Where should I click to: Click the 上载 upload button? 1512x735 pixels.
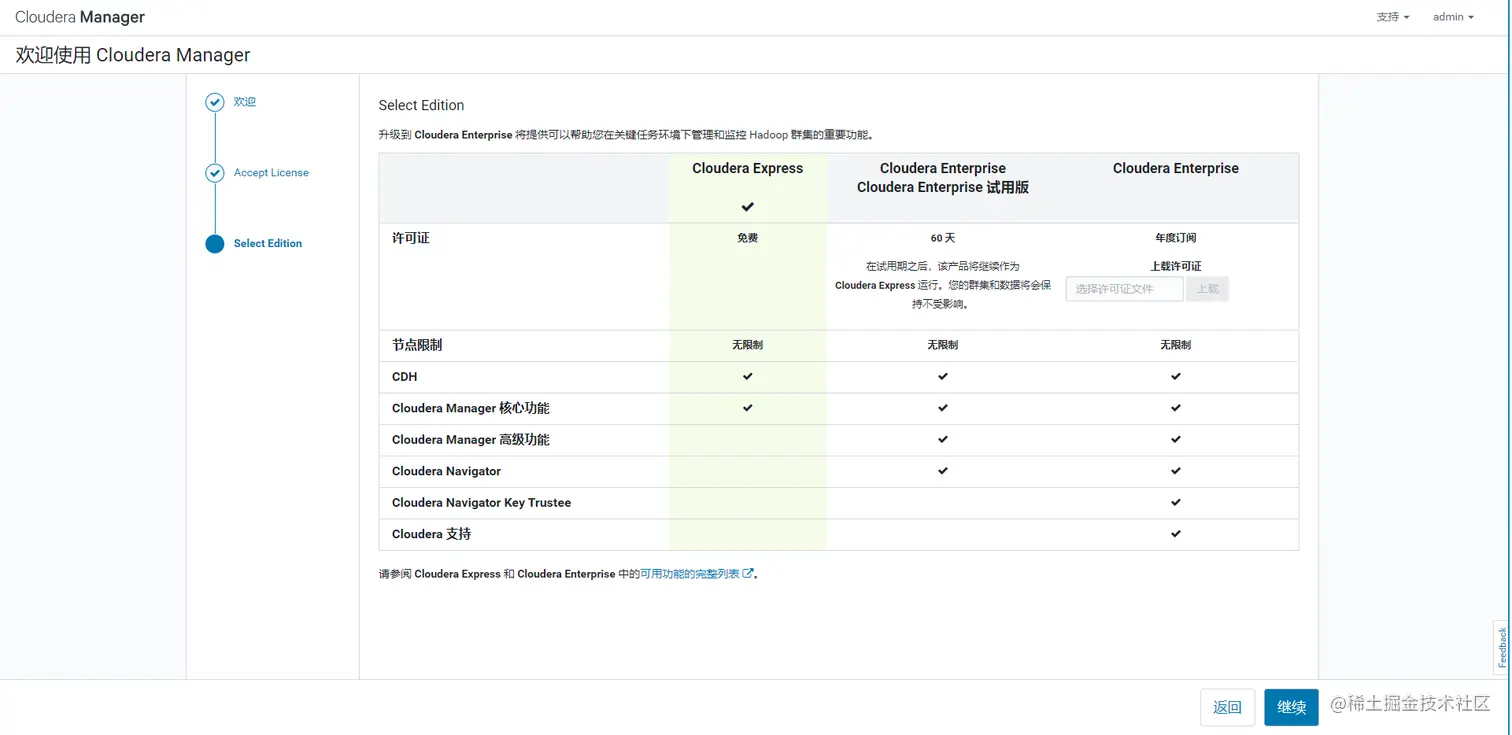pyautogui.click(x=1208, y=289)
